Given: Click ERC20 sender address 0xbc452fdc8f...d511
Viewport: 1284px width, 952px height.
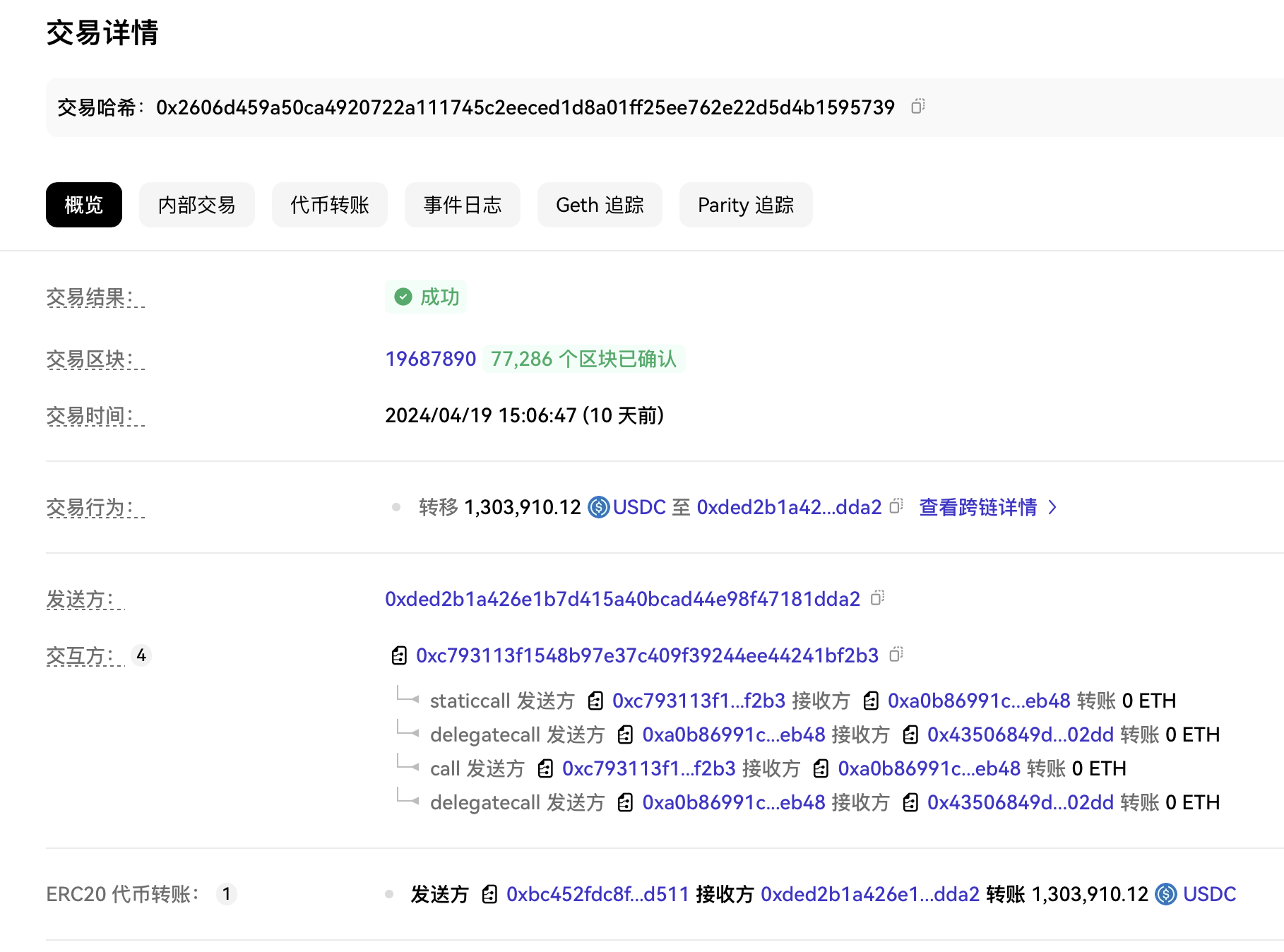Looking at the screenshot, I should (597, 894).
